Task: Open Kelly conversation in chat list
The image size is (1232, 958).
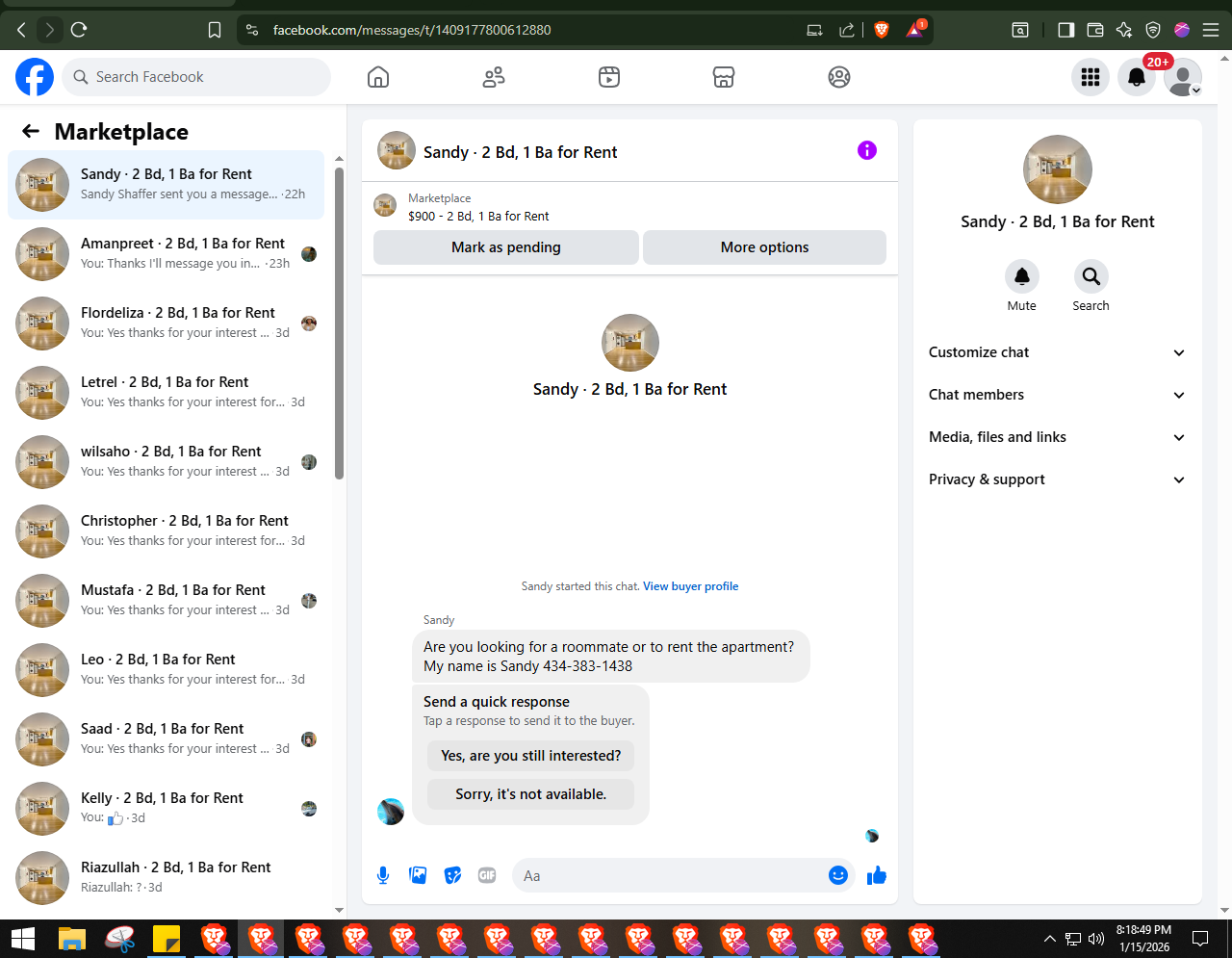Action: (166, 809)
